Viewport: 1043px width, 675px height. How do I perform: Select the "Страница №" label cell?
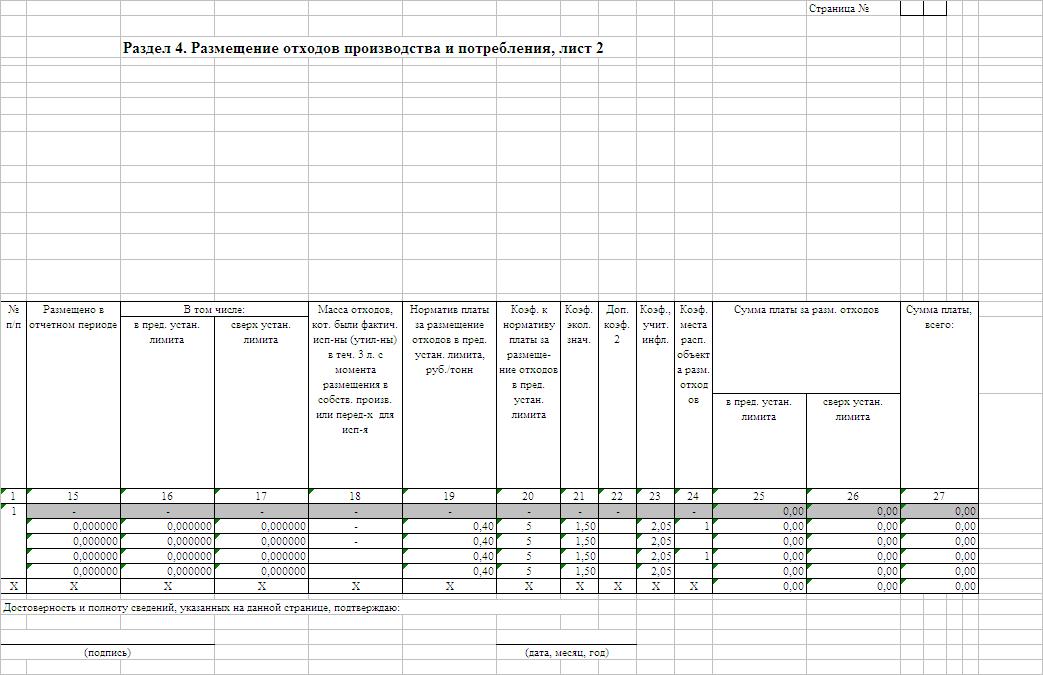click(839, 9)
